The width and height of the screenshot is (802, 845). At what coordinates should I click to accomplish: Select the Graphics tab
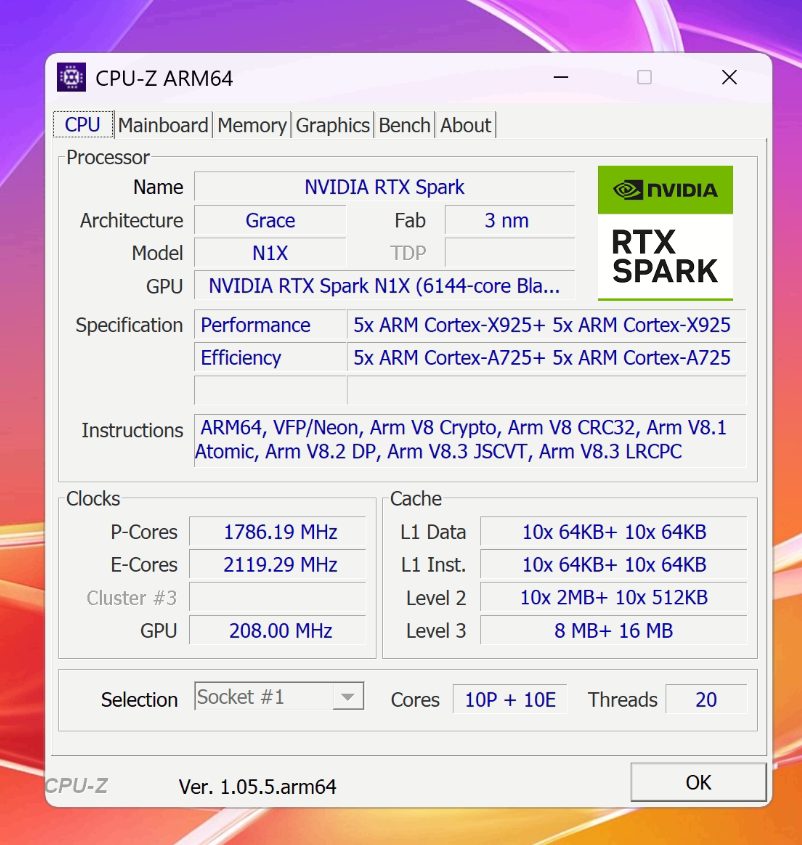(x=333, y=125)
